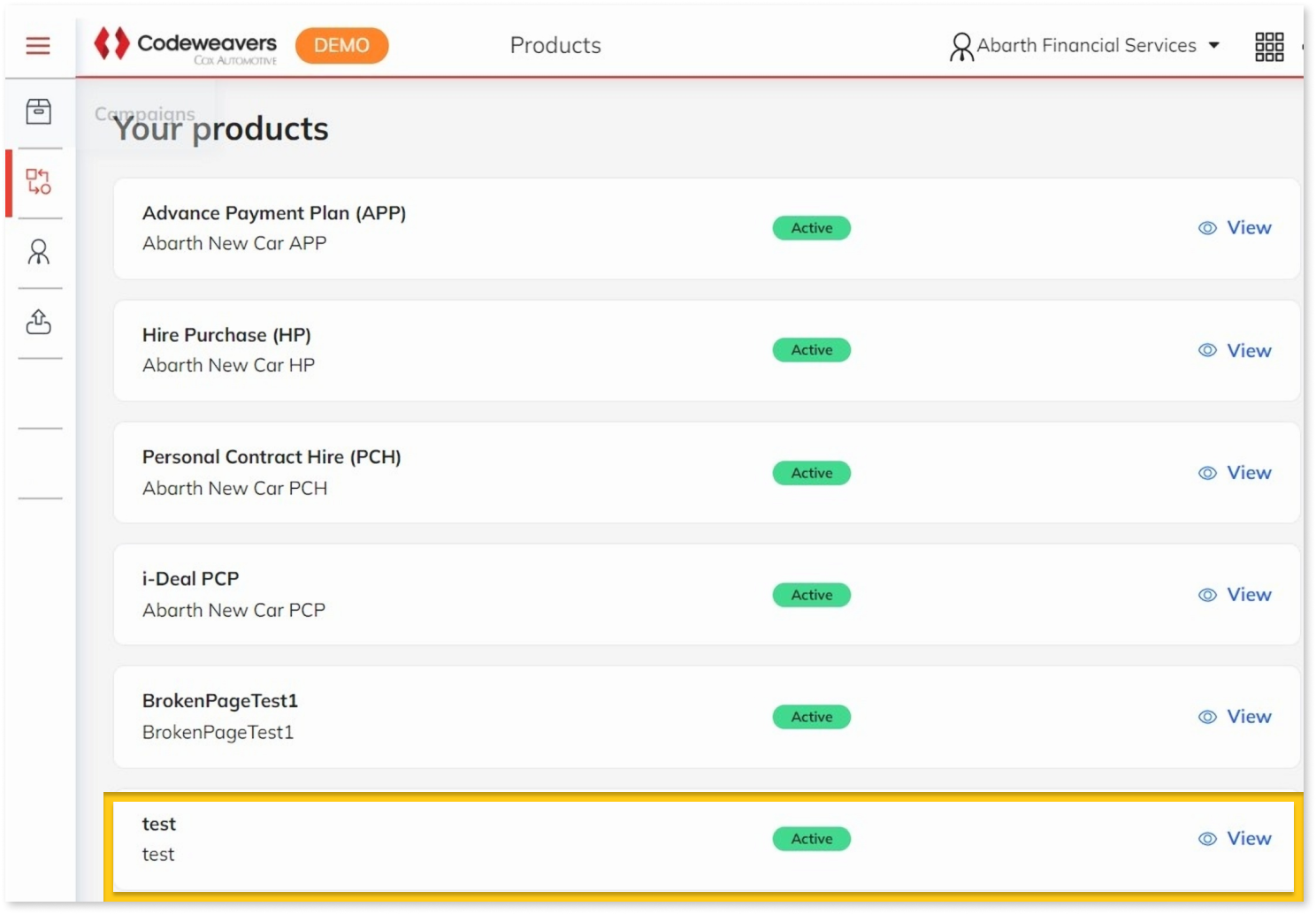
Task: Select bold 'BrokenPageTest1' title
Action: coord(220,701)
